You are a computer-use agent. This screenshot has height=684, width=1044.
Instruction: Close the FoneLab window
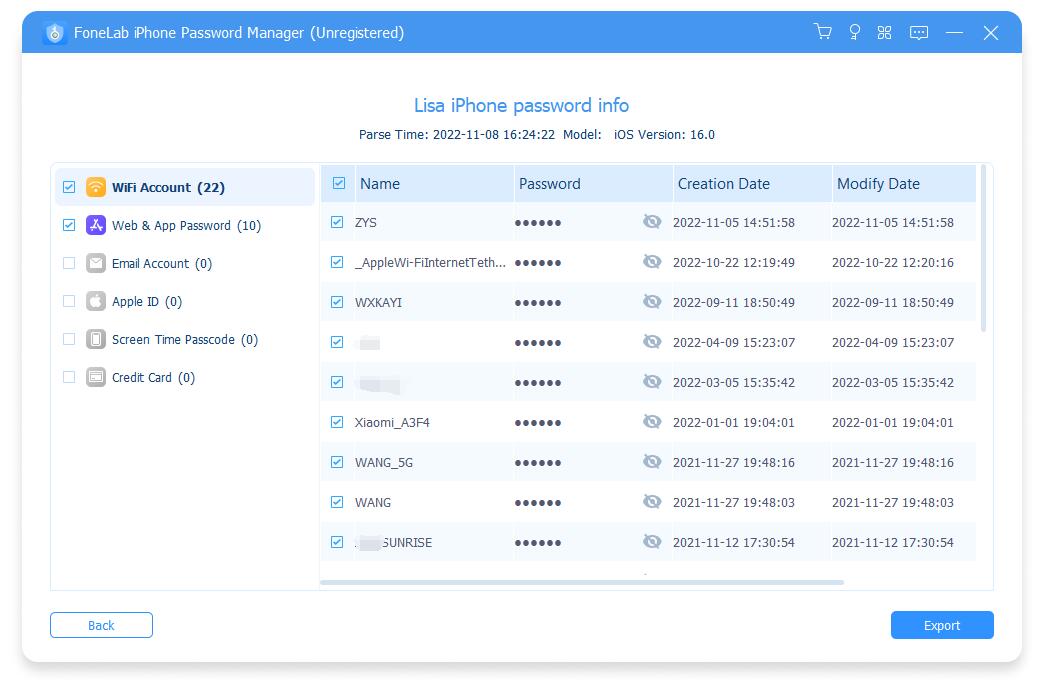(991, 33)
